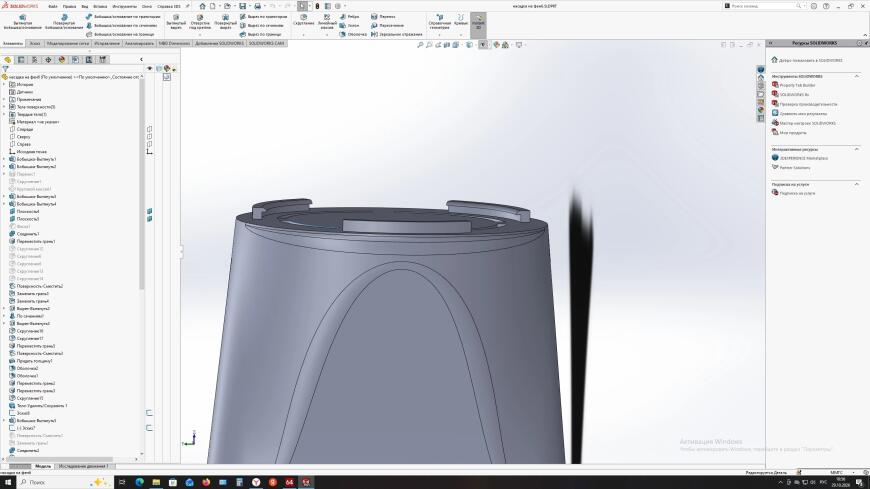Viewport: 870px width, 489px height.
Task: Toggle visibility of the Top plane
Action: click(149, 137)
